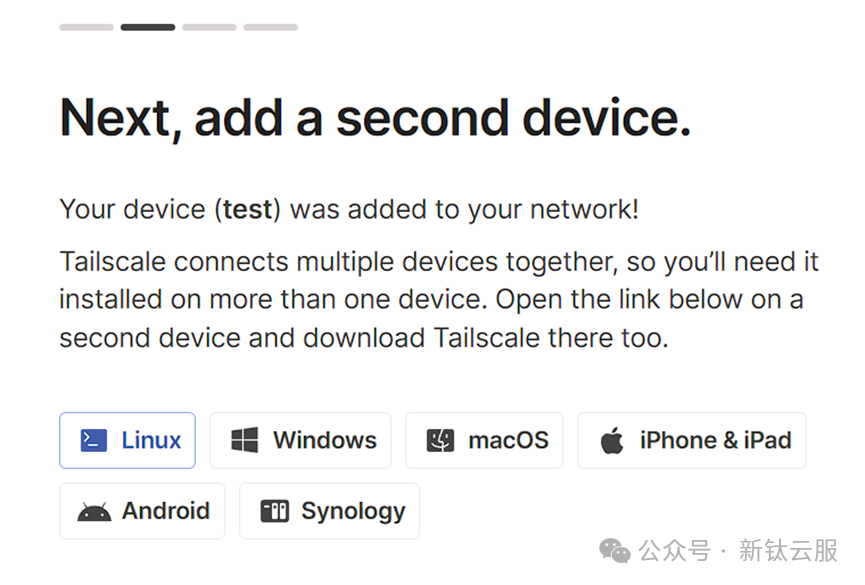Select the Linux label
865x585 pixels.
click(x=151, y=440)
